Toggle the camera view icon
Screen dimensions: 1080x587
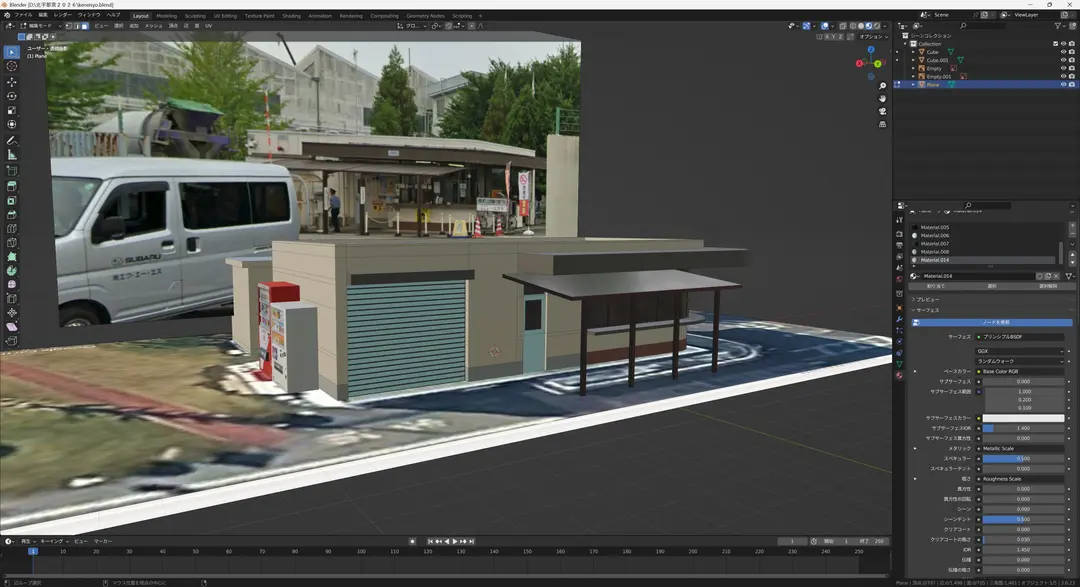pos(882,111)
